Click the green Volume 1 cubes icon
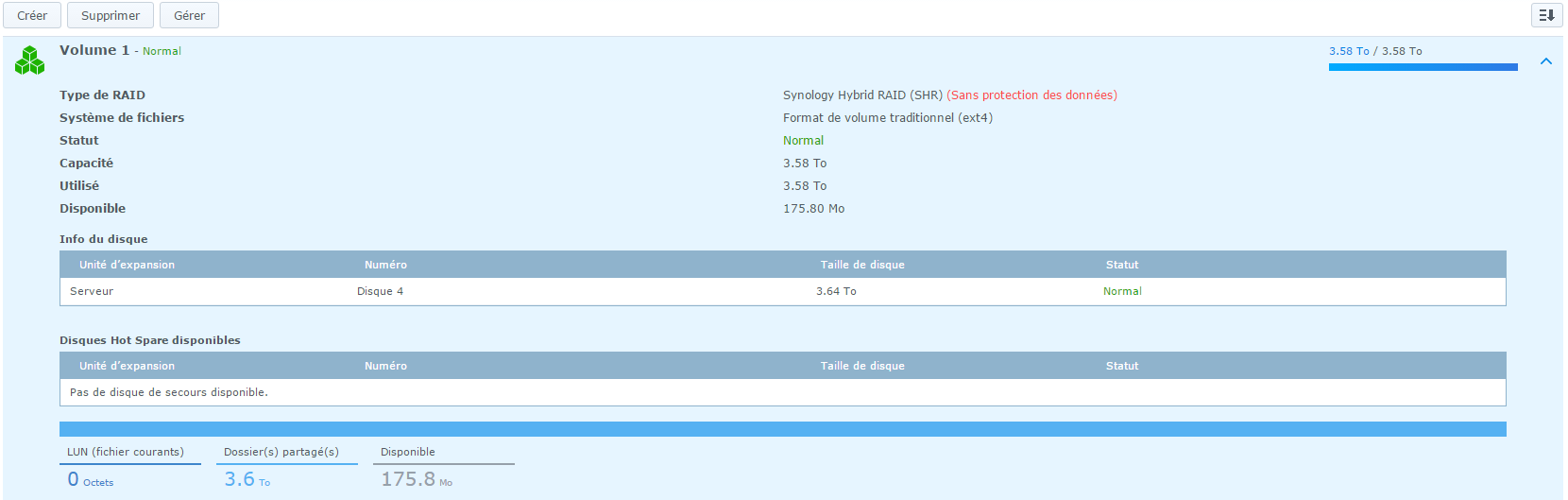Image resolution: width=1568 pixels, height=500 pixels. (x=29, y=60)
